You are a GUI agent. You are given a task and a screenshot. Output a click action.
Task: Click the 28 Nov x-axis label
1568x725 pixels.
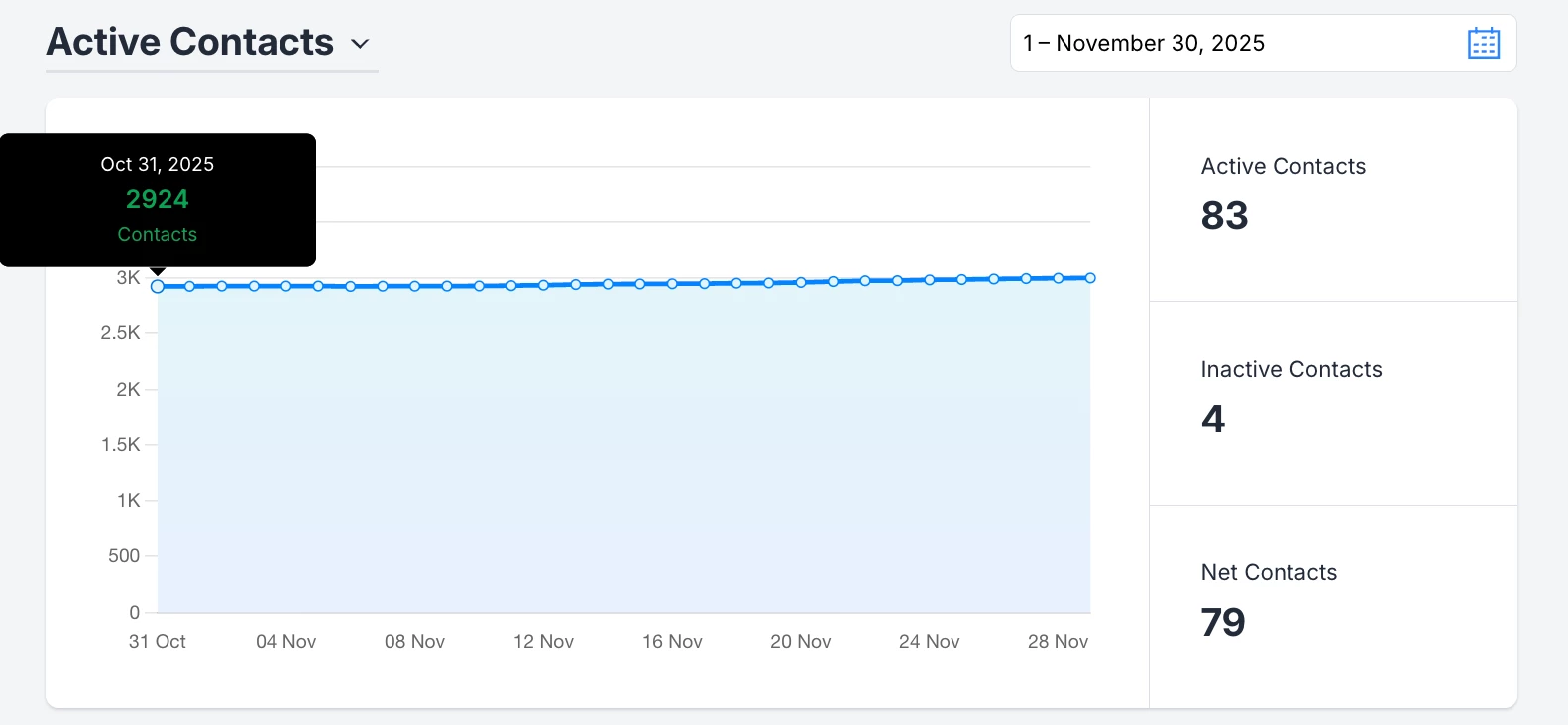1058,642
